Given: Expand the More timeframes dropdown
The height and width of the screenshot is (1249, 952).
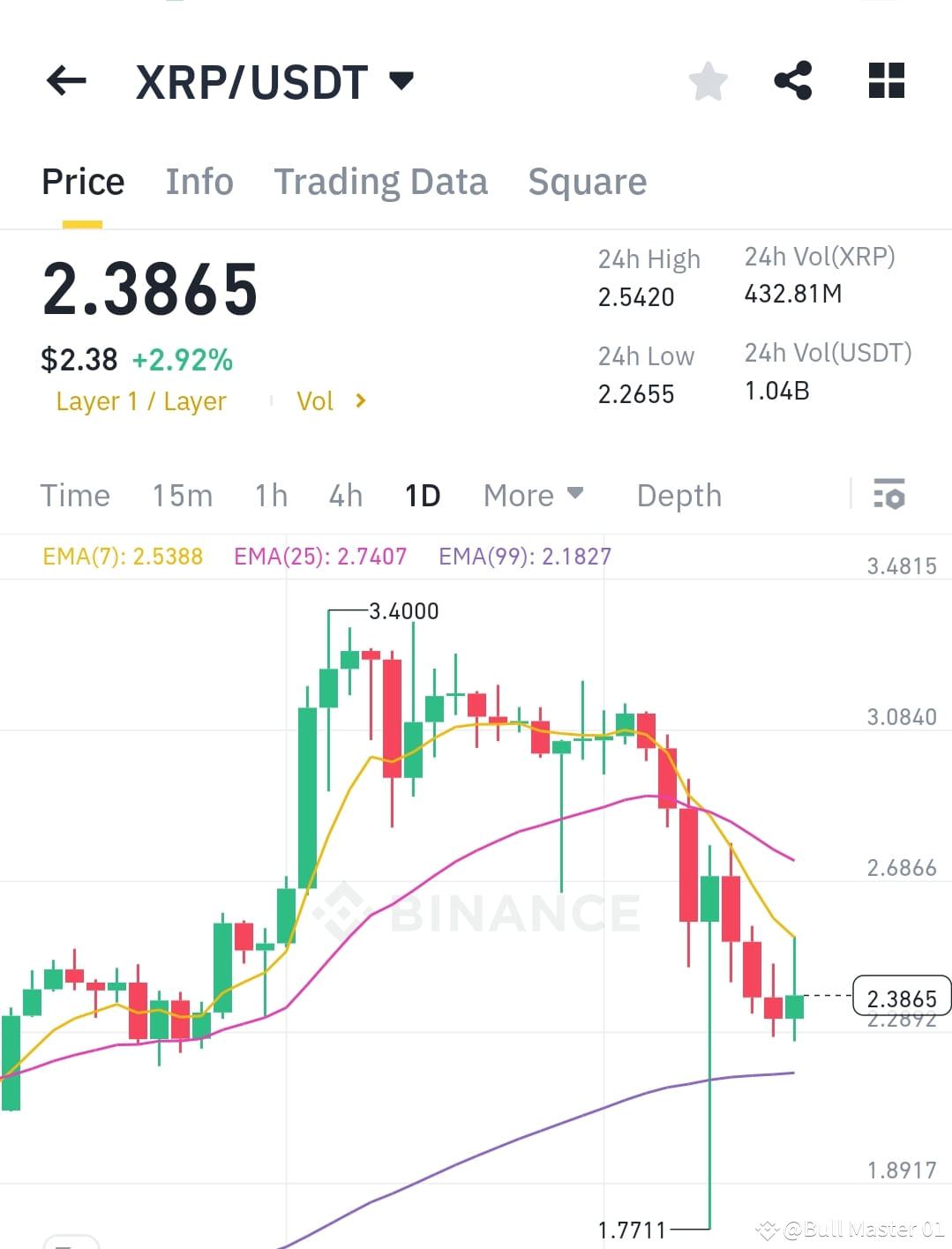Looking at the screenshot, I should point(532,496).
